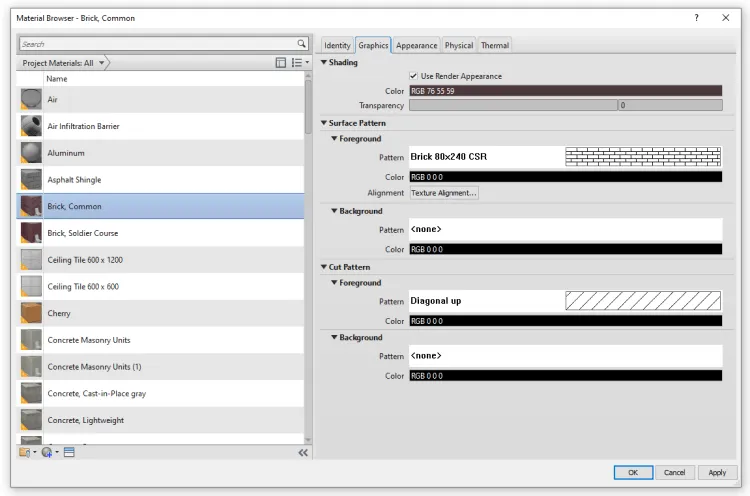
Task: Select the Asphalt Shingle thumbnail
Action: (31, 180)
